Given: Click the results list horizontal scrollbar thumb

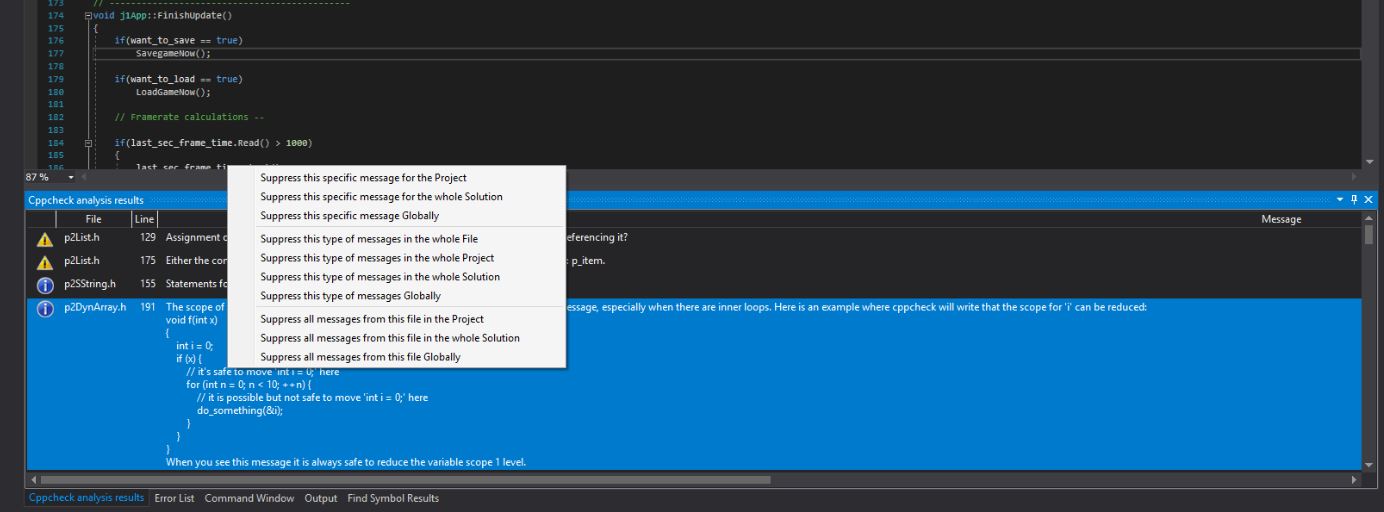Looking at the screenshot, I should (x=405, y=480).
